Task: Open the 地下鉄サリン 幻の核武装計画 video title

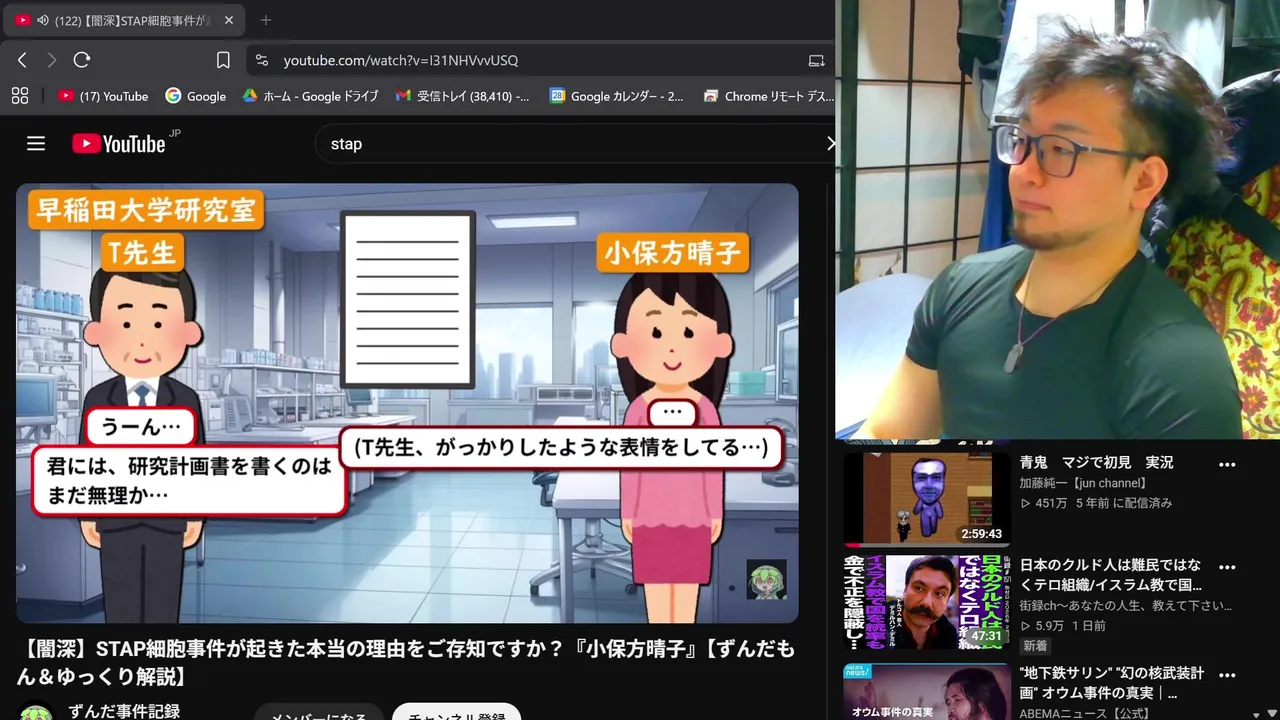Action: pos(1111,683)
